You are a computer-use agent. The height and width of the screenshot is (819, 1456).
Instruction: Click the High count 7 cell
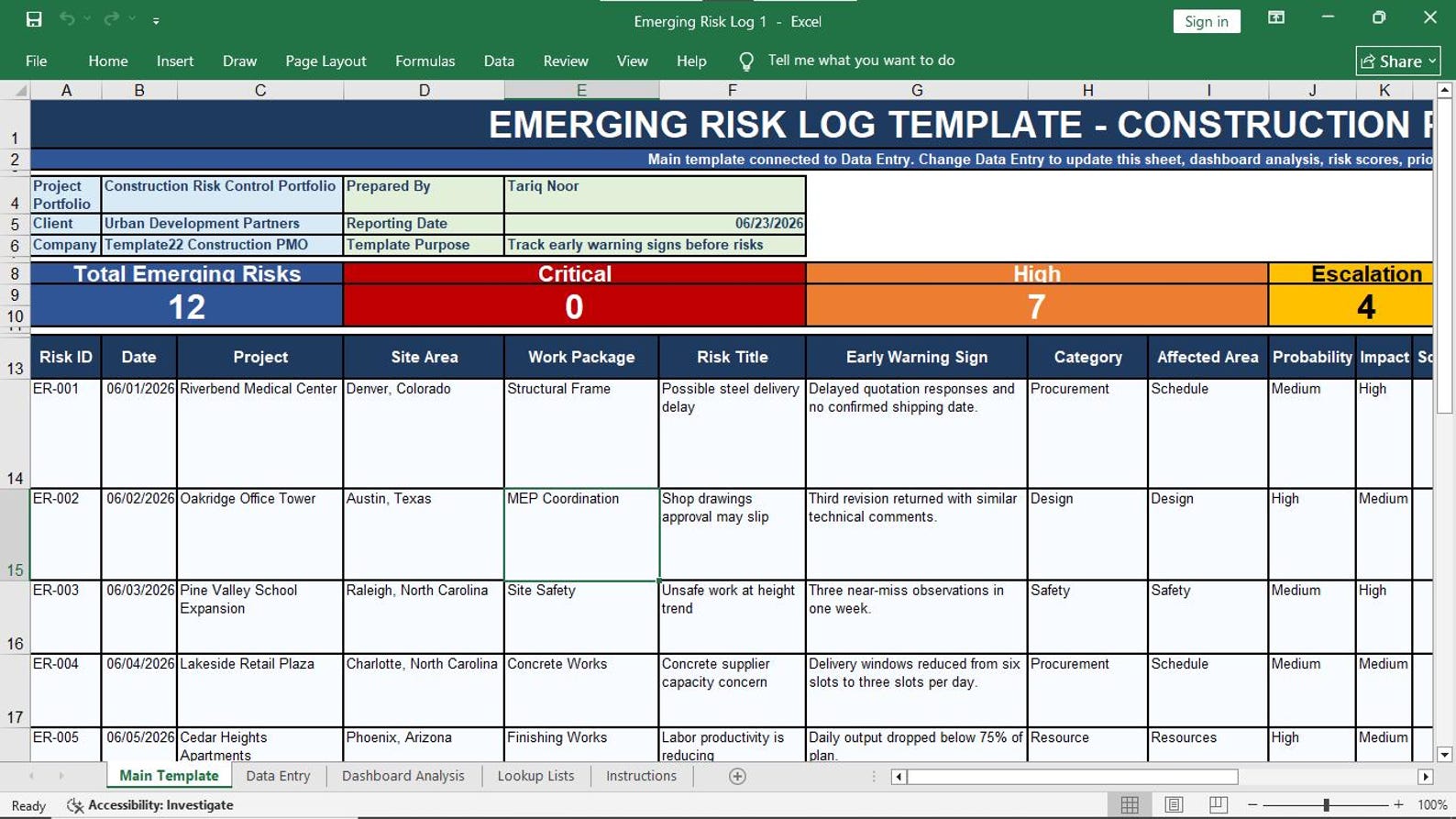click(1037, 306)
